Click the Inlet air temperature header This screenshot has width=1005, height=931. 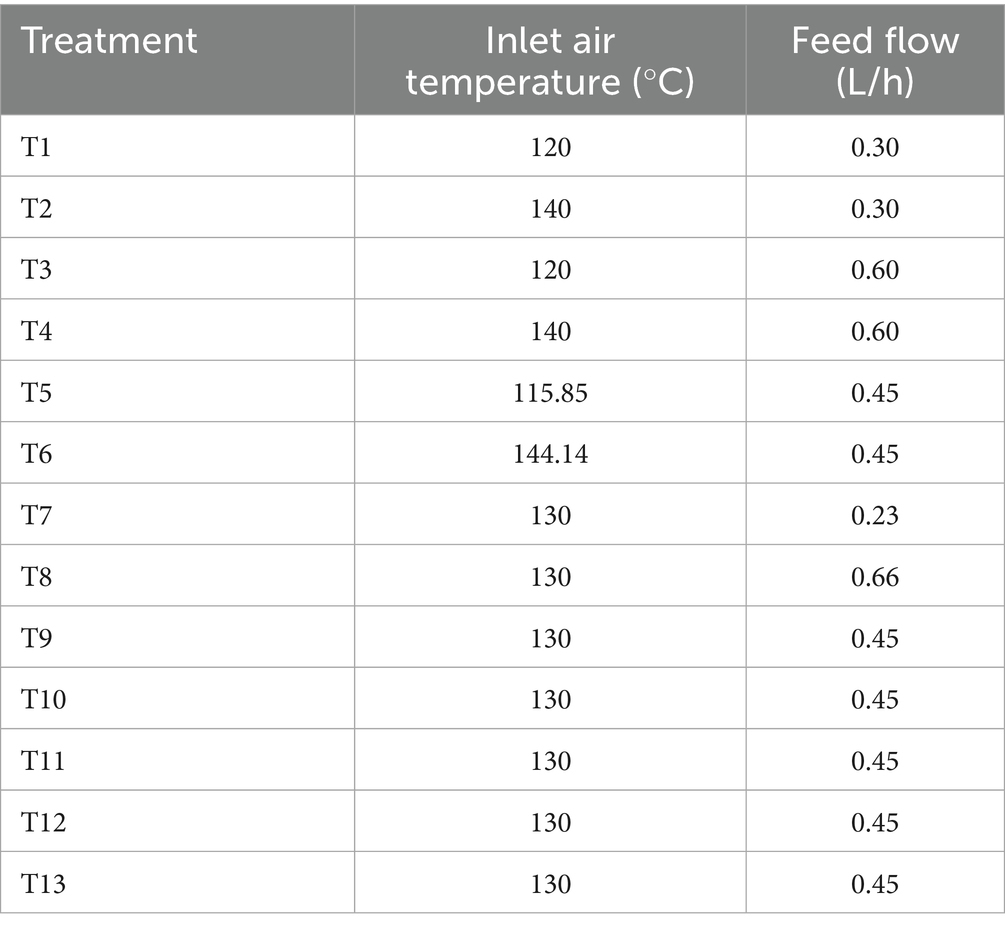[550, 60]
